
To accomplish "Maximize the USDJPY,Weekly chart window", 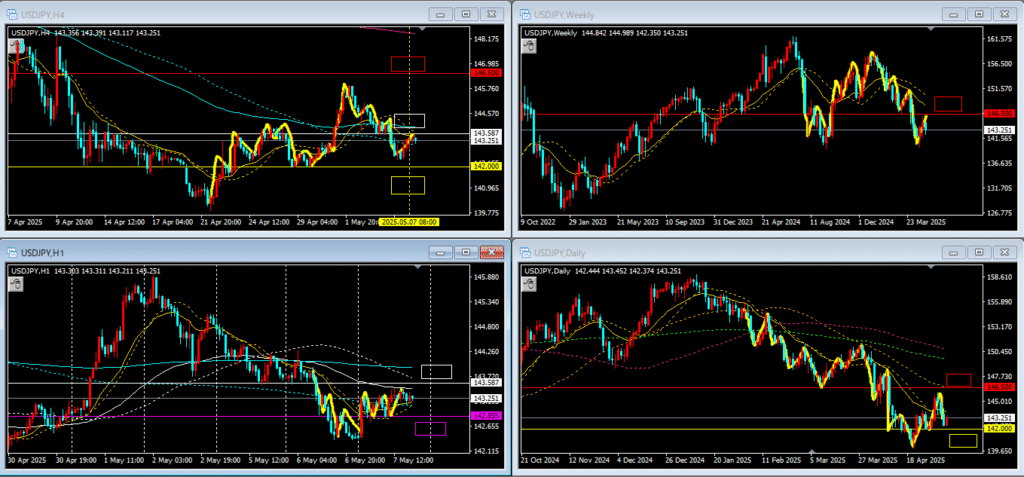I will pos(978,14).
